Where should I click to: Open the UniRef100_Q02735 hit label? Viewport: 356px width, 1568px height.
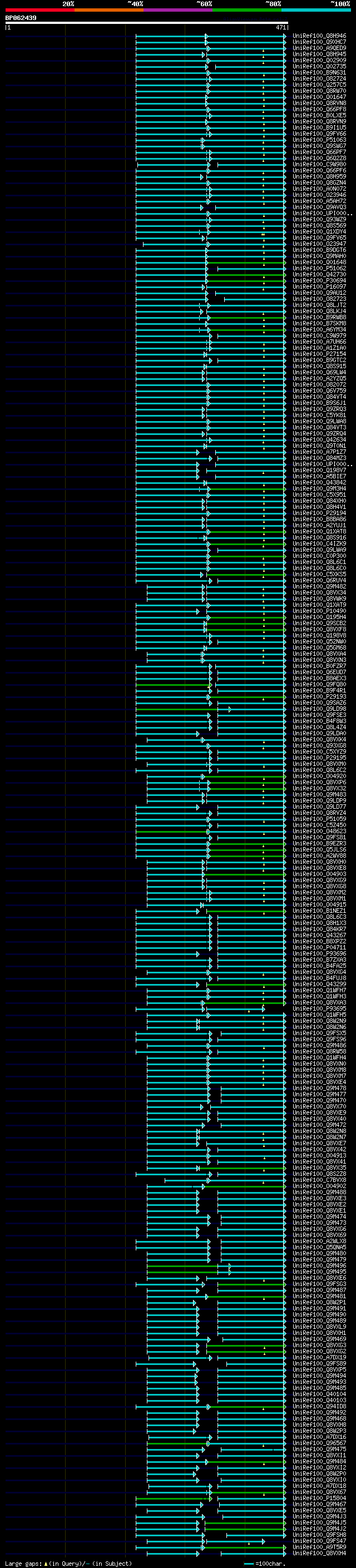tap(319, 66)
